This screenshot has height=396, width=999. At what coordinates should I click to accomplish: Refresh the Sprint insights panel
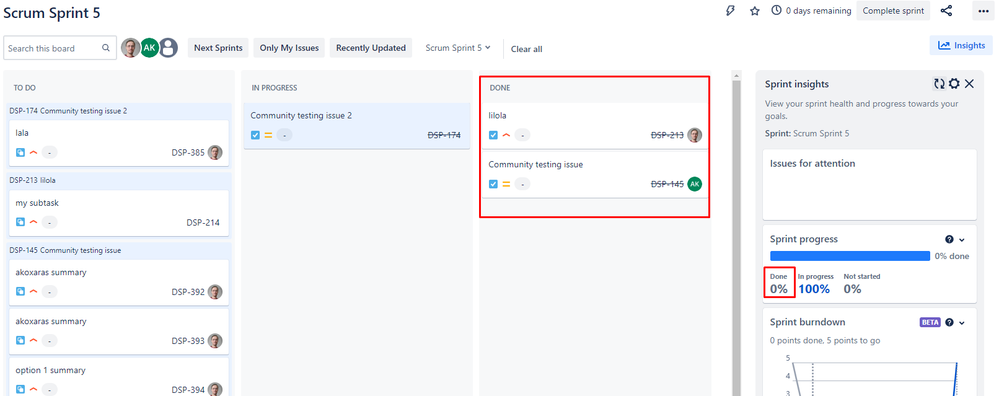[x=939, y=84]
